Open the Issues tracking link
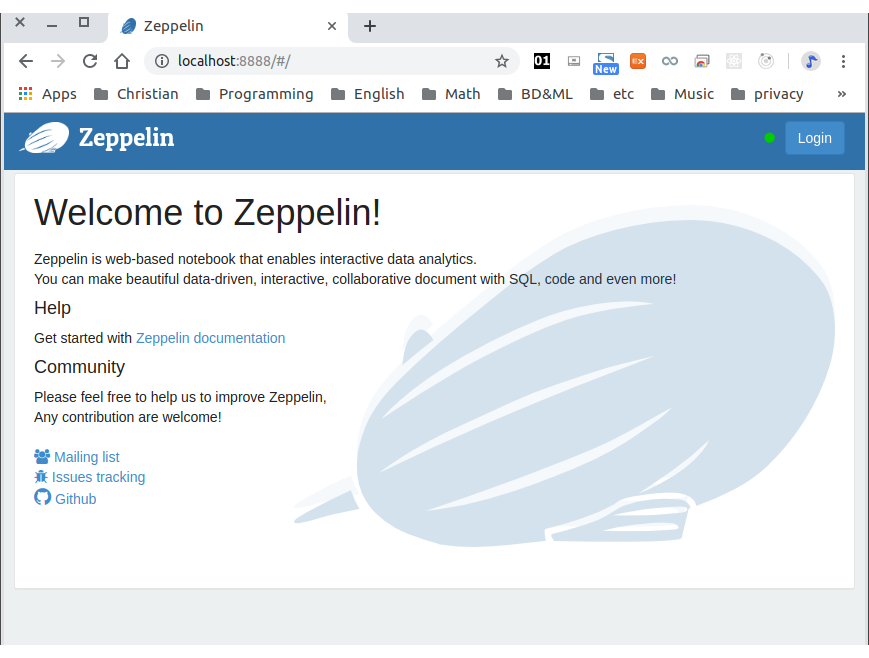Viewport: 869px width, 658px height. (98, 477)
